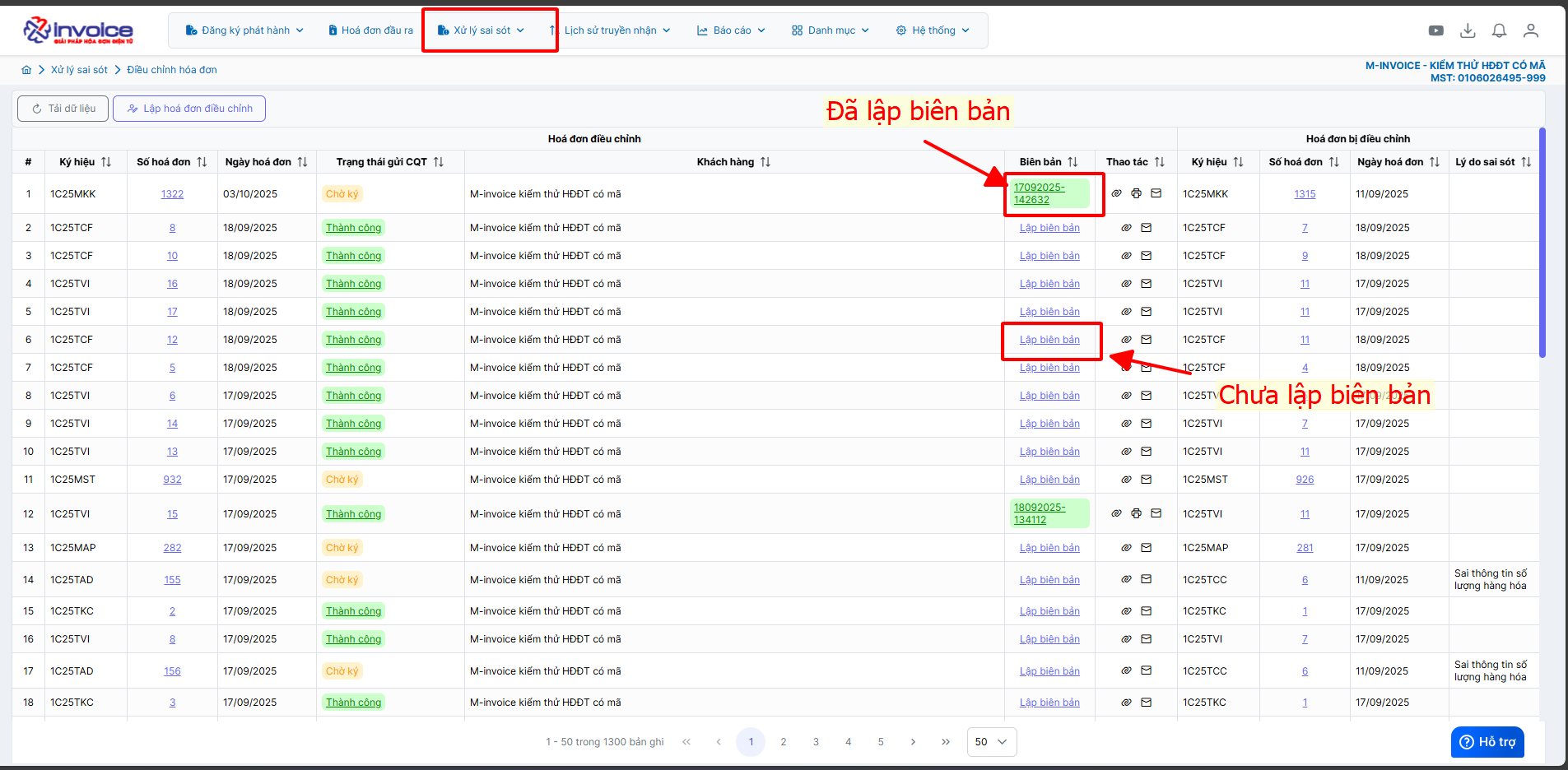The width and height of the screenshot is (1568, 770).
Task: Open biên bản link 17092025-142632
Action: (x=1039, y=193)
